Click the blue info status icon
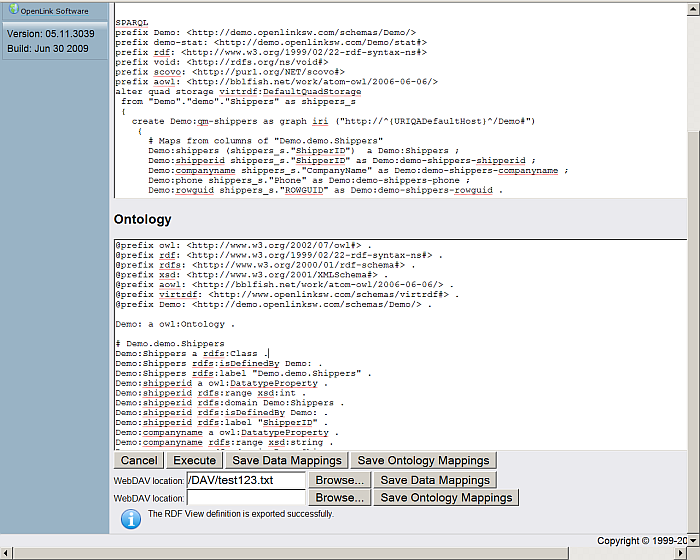 tap(131, 517)
